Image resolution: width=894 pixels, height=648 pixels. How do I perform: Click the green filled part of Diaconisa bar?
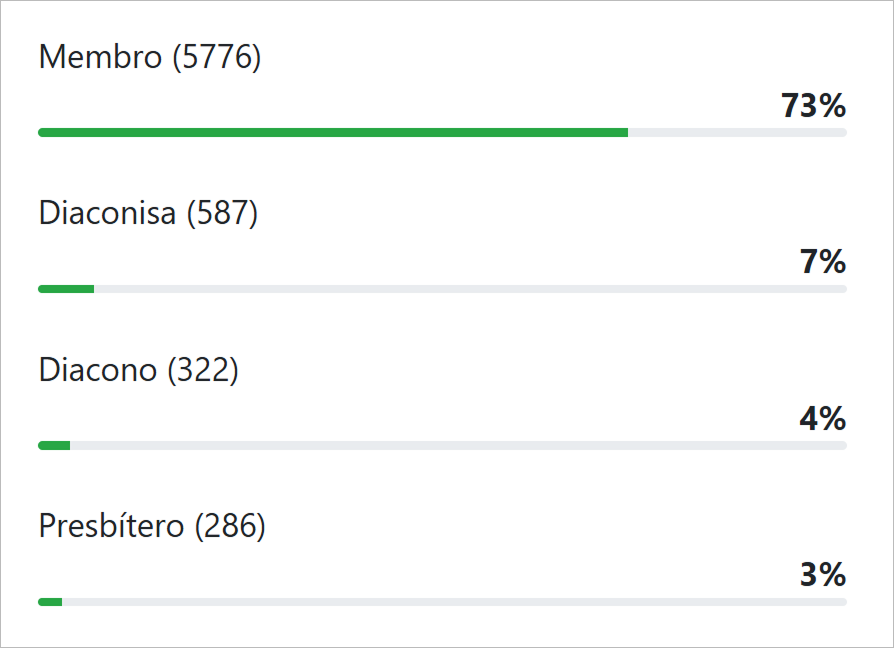coord(66,289)
